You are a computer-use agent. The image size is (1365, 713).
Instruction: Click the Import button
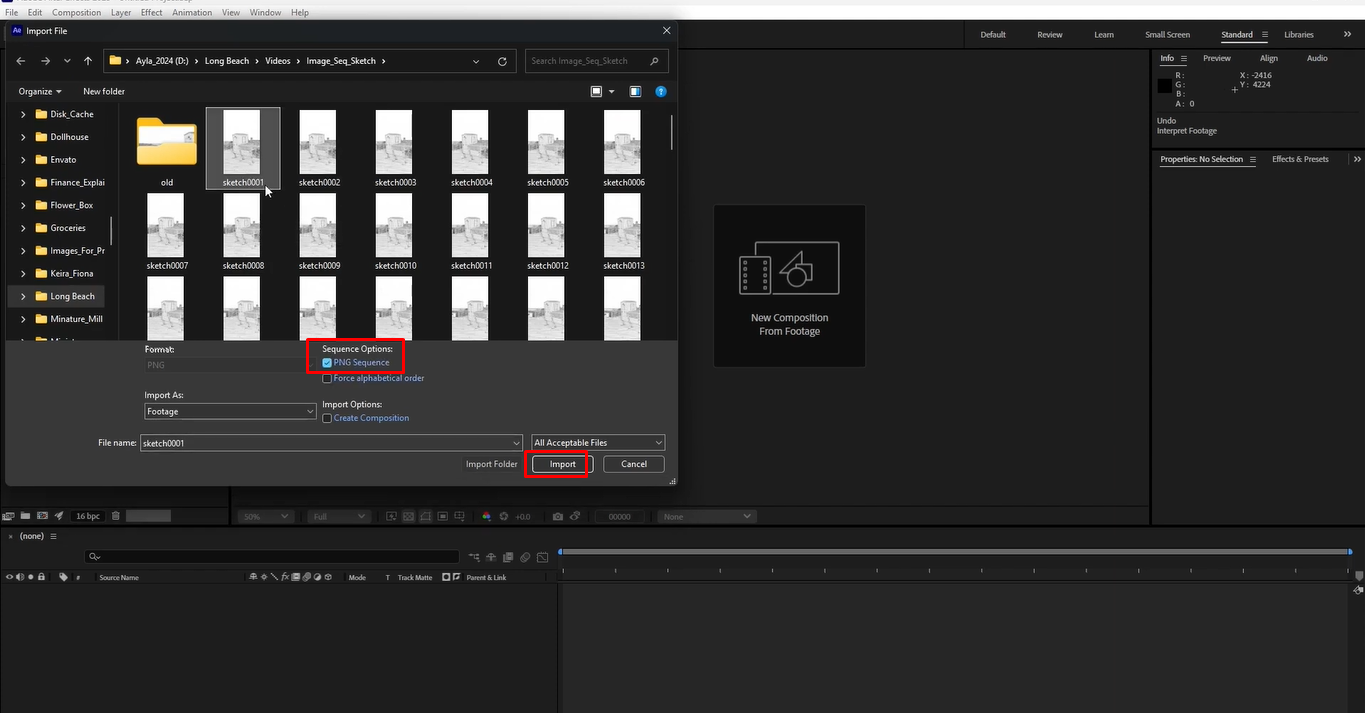(x=559, y=464)
